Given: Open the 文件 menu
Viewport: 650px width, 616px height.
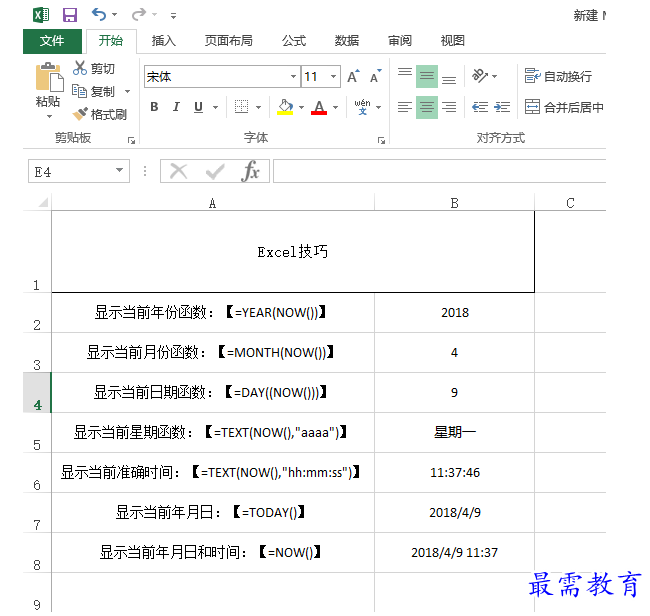Looking at the screenshot, I should click(52, 41).
